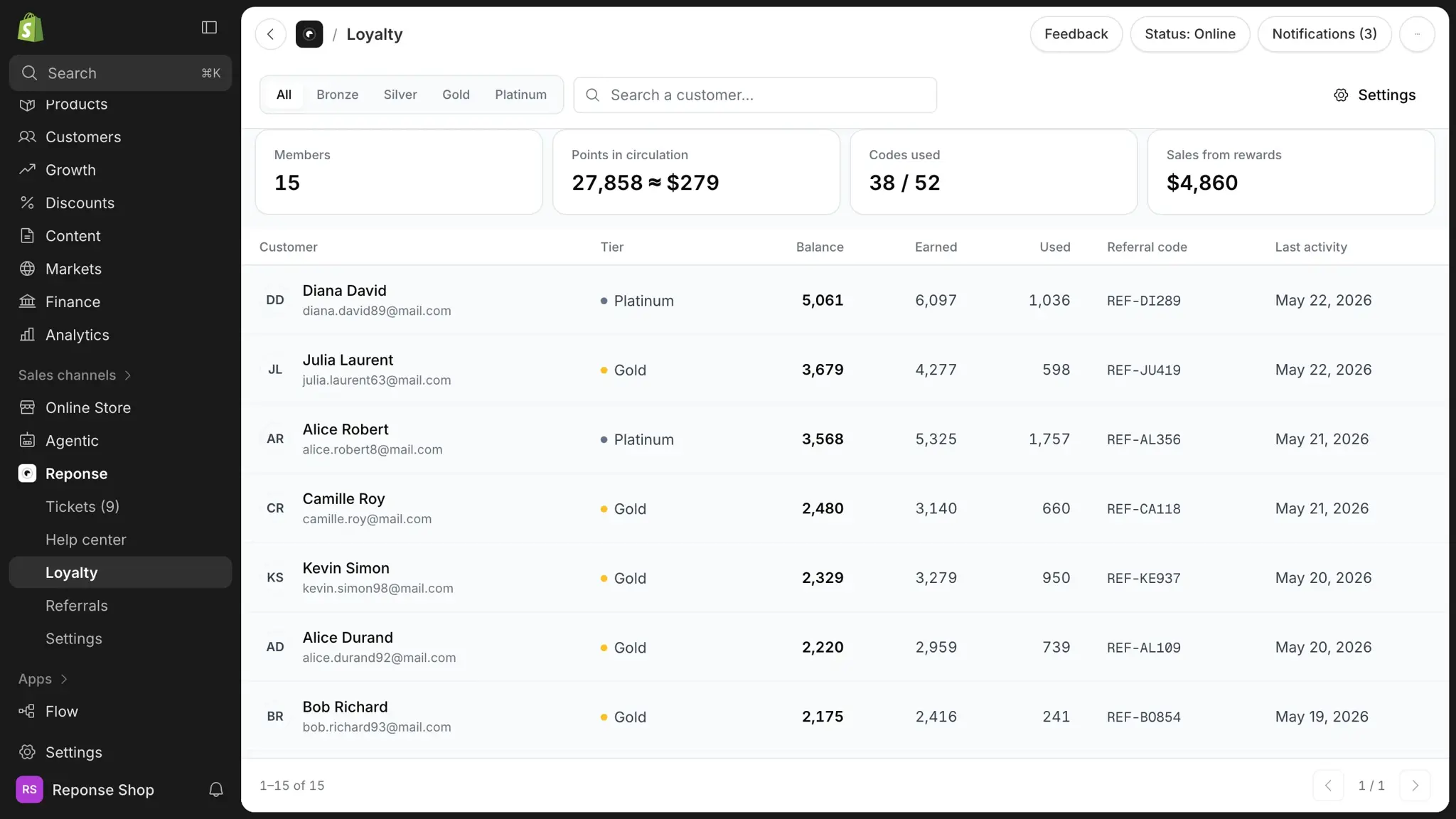Screen dimensions: 1456x819
Task: Sort by the Balance column header
Action: [820, 247]
